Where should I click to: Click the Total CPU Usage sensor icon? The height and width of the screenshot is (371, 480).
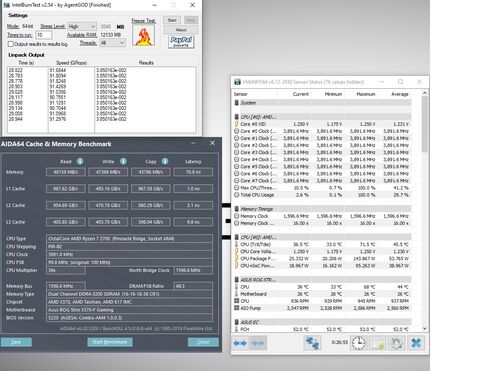[236, 195]
